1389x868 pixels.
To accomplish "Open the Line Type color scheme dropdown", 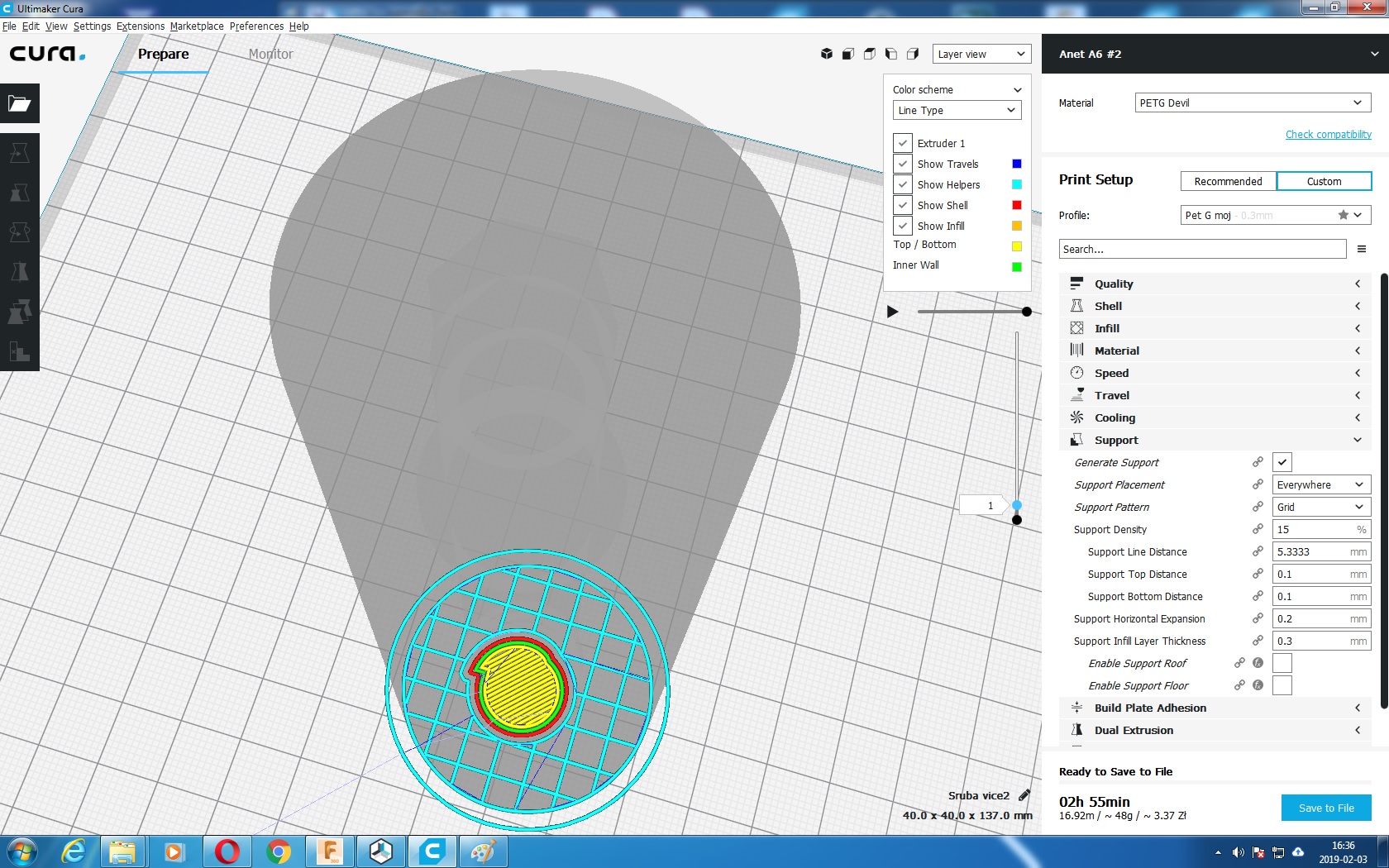I will click(x=957, y=110).
